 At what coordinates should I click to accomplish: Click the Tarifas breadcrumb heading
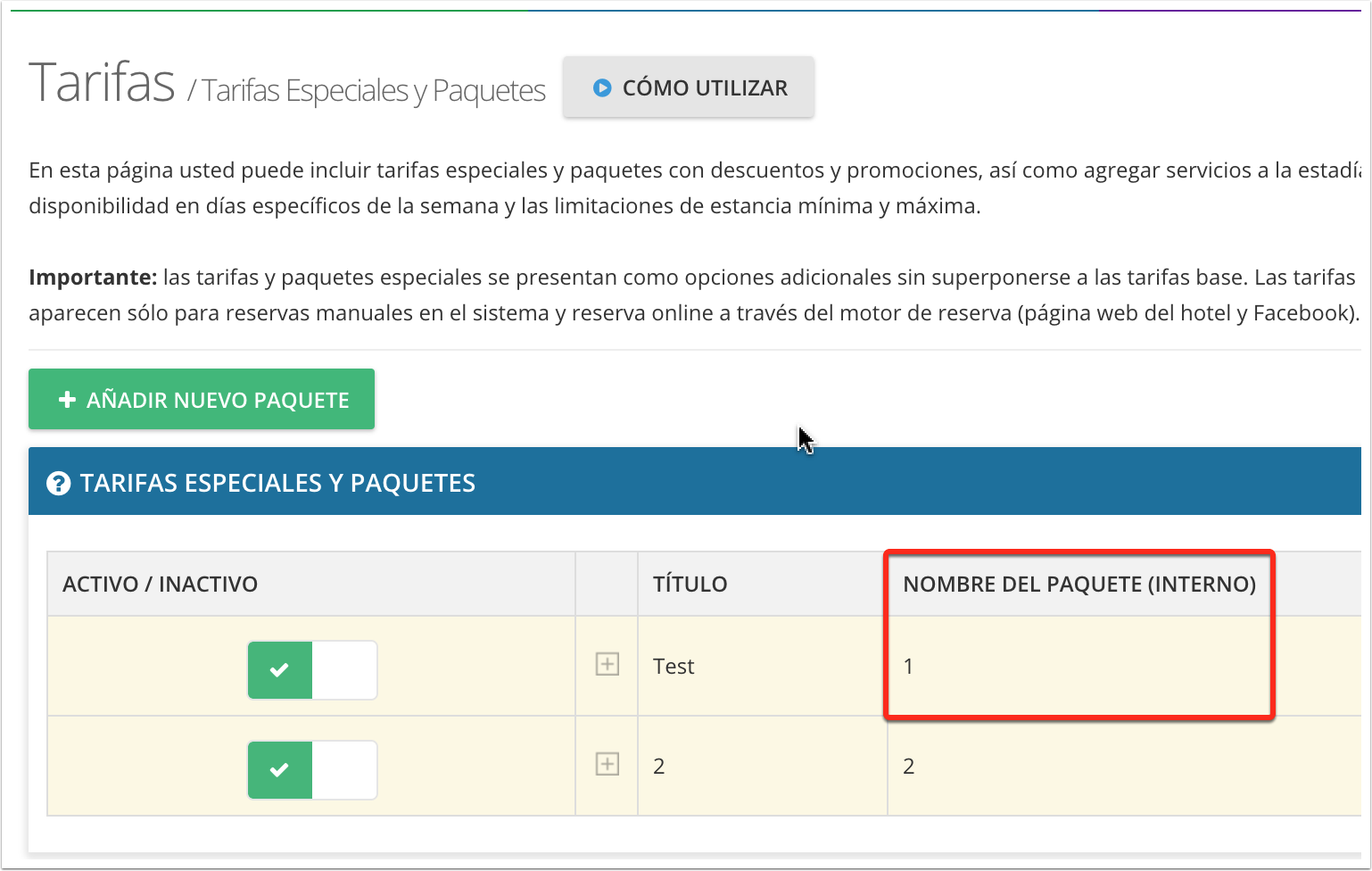coord(102,83)
